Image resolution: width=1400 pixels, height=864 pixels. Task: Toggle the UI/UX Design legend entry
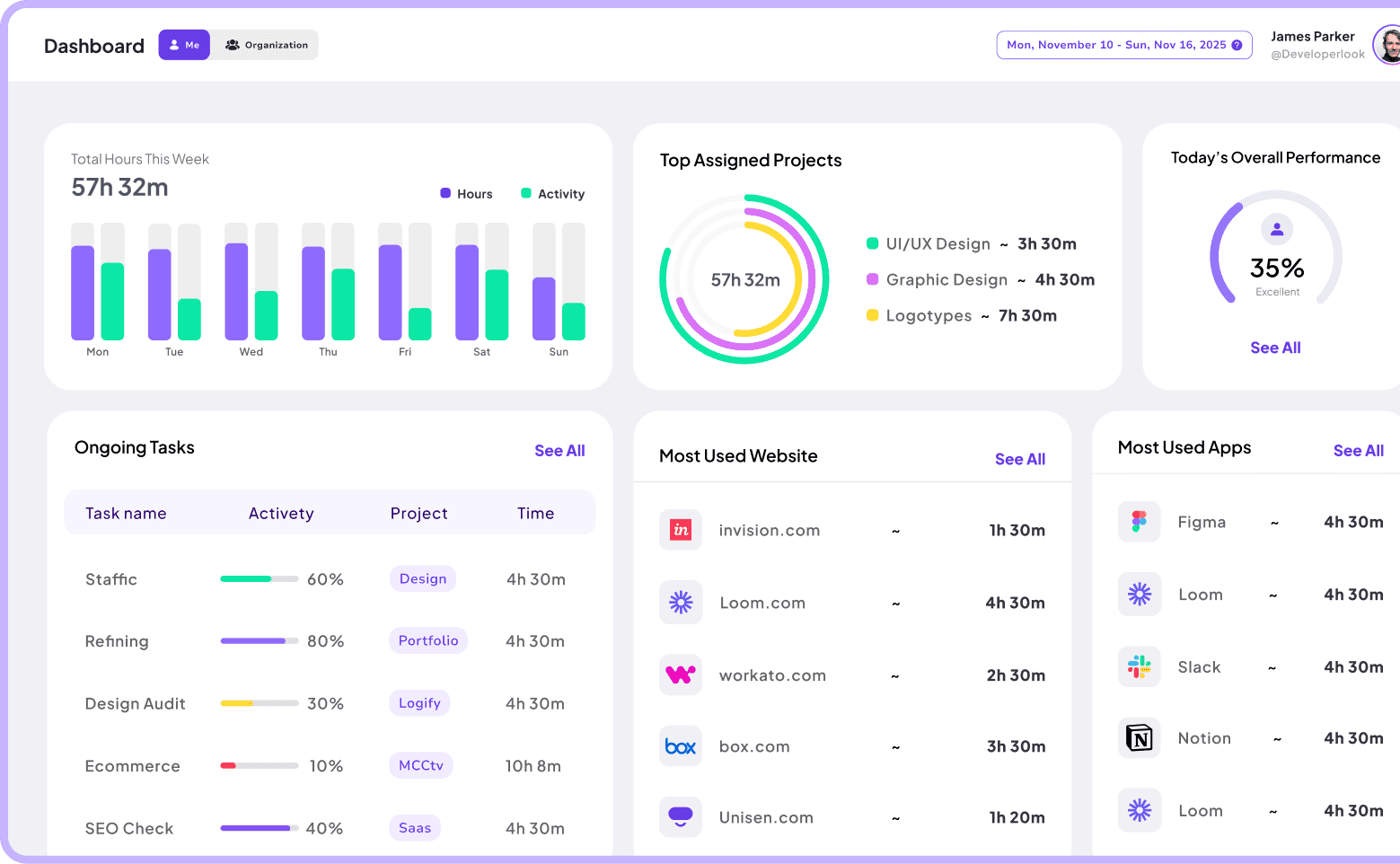[x=929, y=243]
